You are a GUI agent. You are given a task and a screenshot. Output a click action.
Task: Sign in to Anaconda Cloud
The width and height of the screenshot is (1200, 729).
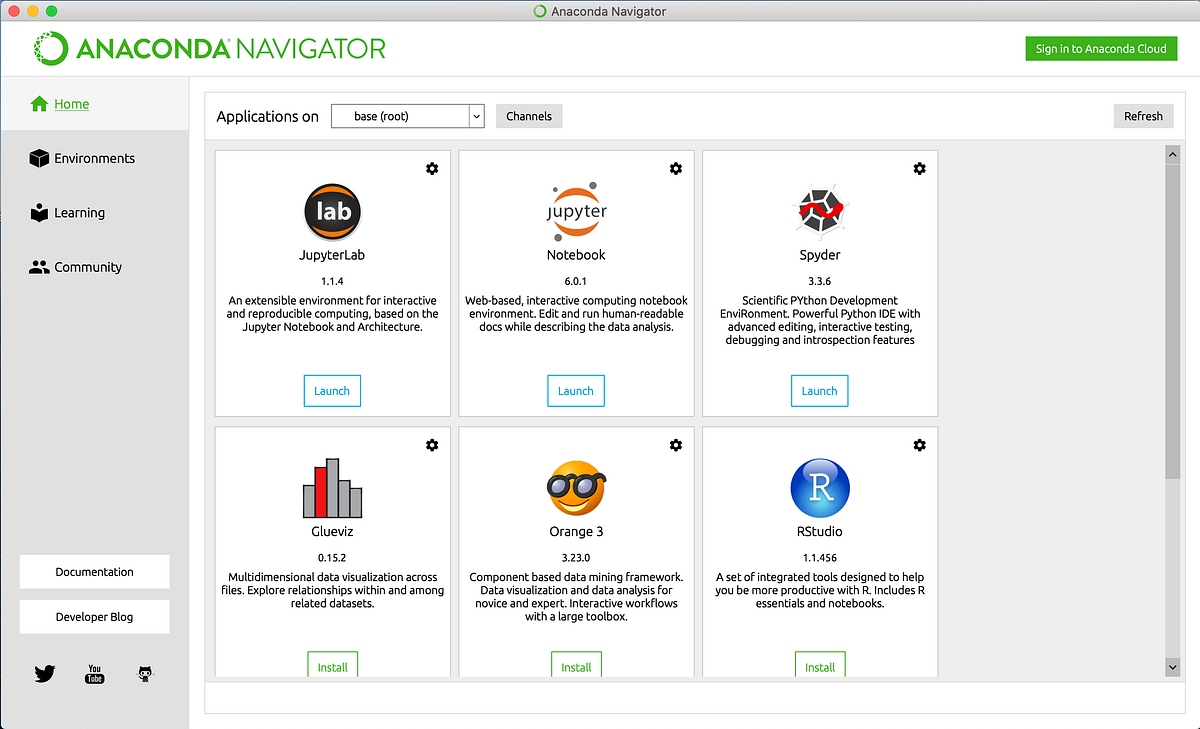click(x=1101, y=48)
